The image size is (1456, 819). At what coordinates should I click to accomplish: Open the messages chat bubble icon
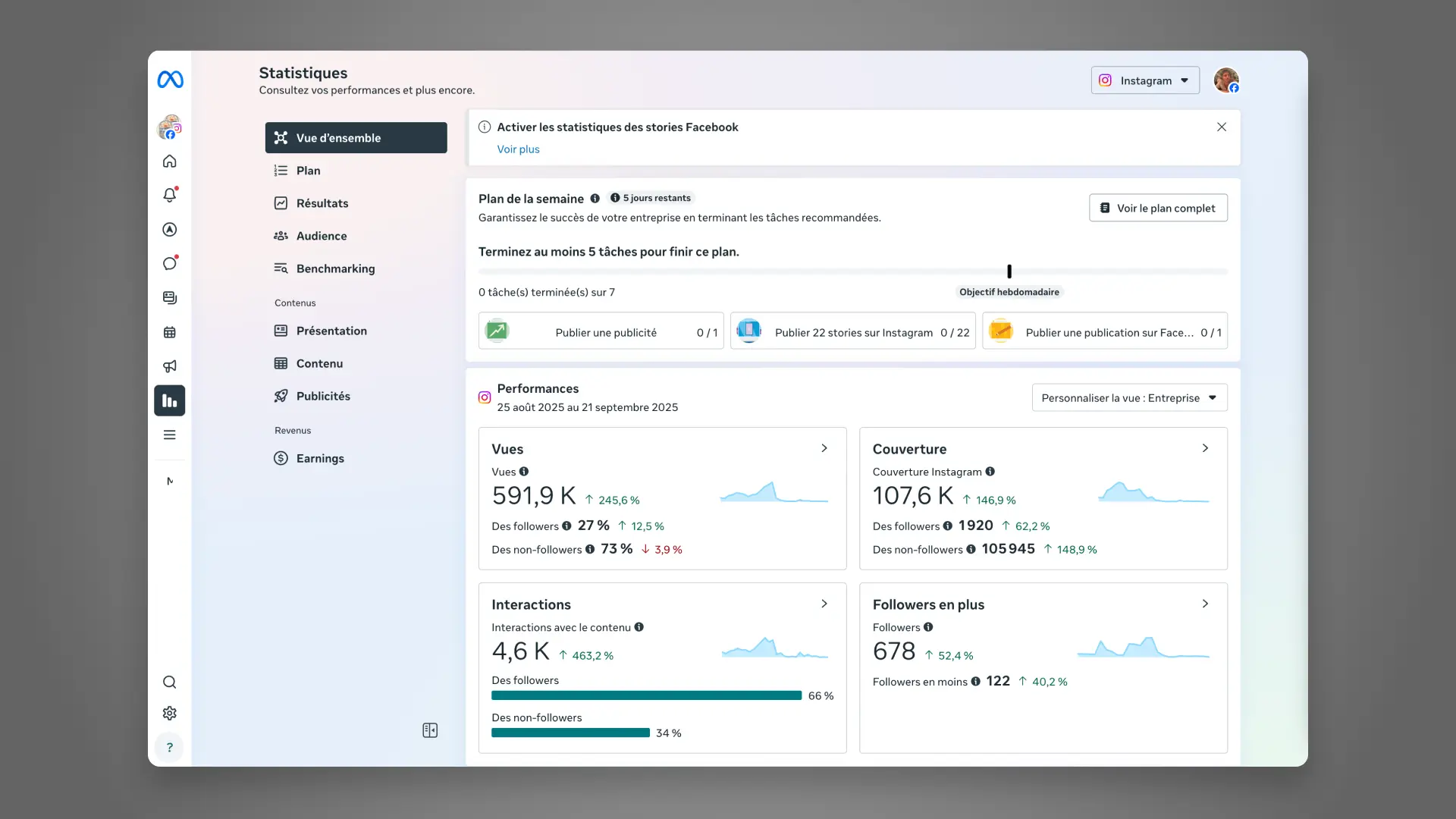[170, 263]
